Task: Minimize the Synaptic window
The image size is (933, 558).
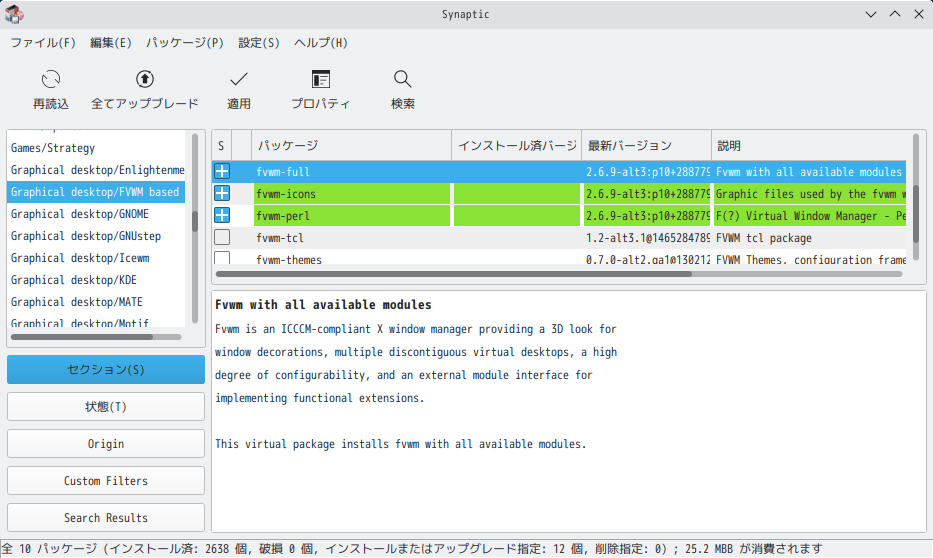Action: [x=871, y=14]
